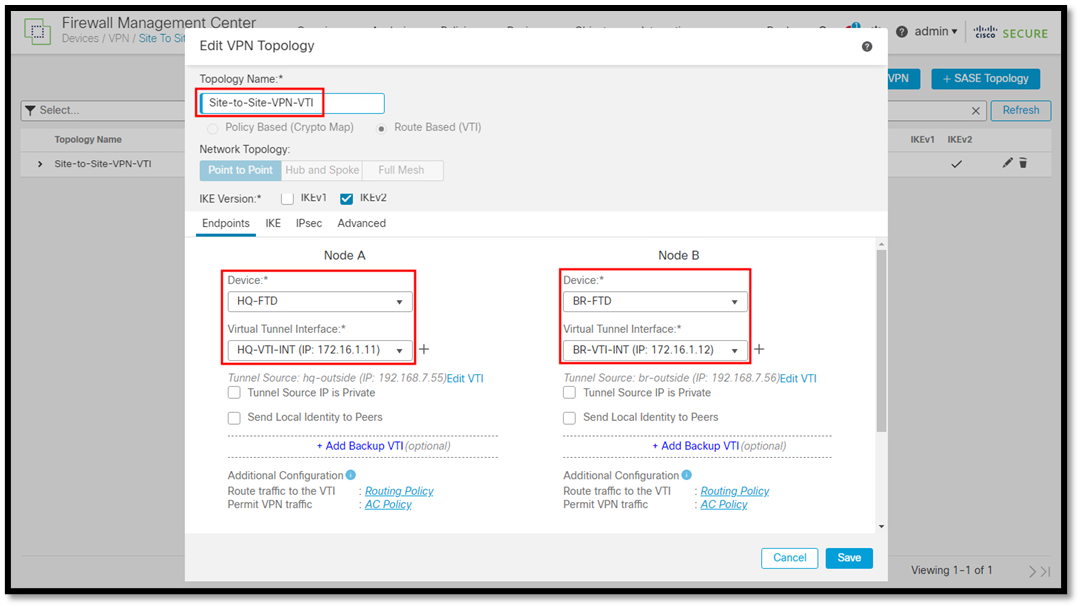1080x607 pixels.
Task: Click the Site To Site breadcrumb link
Action: tap(162, 39)
